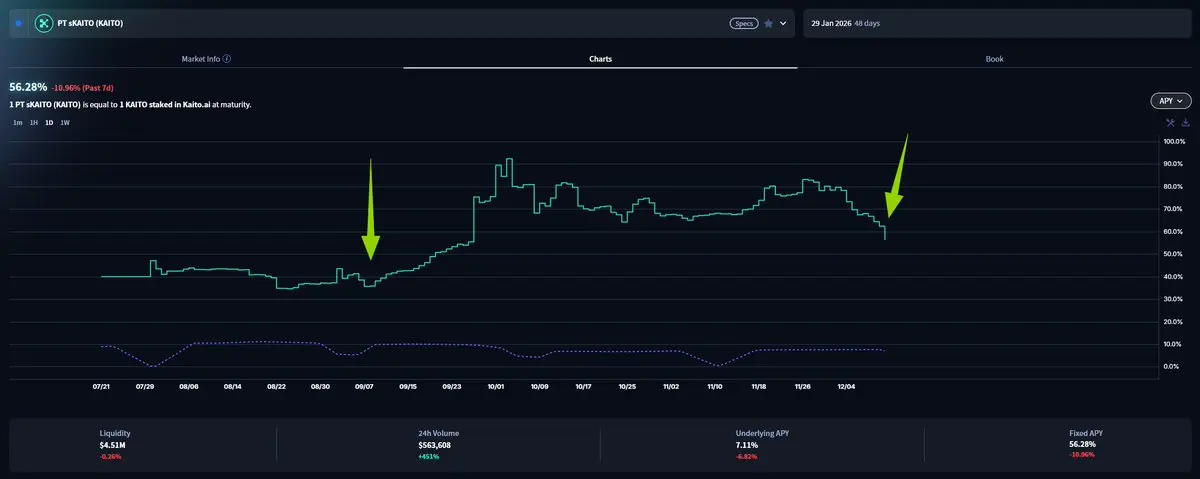The height and width of the screenshot is (479, 1200).
Task: Click the Specs button
Action: [x=743, y=23]
